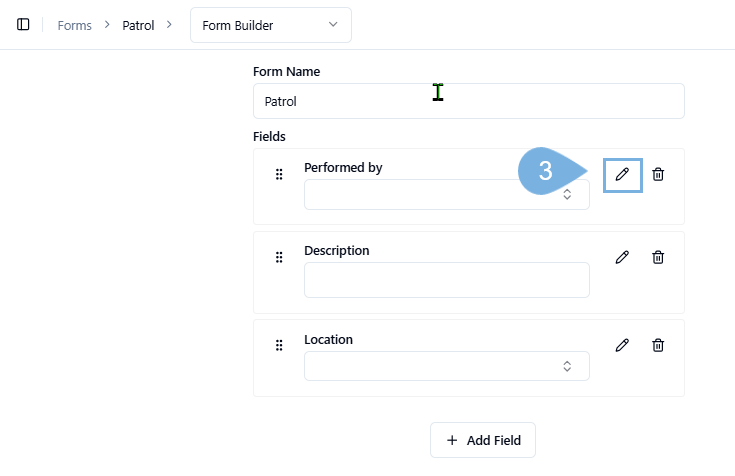Image resolution: width=735 pixels, height=476 pixels.
Task: Toggle the sidebar panel icon
Action: 23,25
